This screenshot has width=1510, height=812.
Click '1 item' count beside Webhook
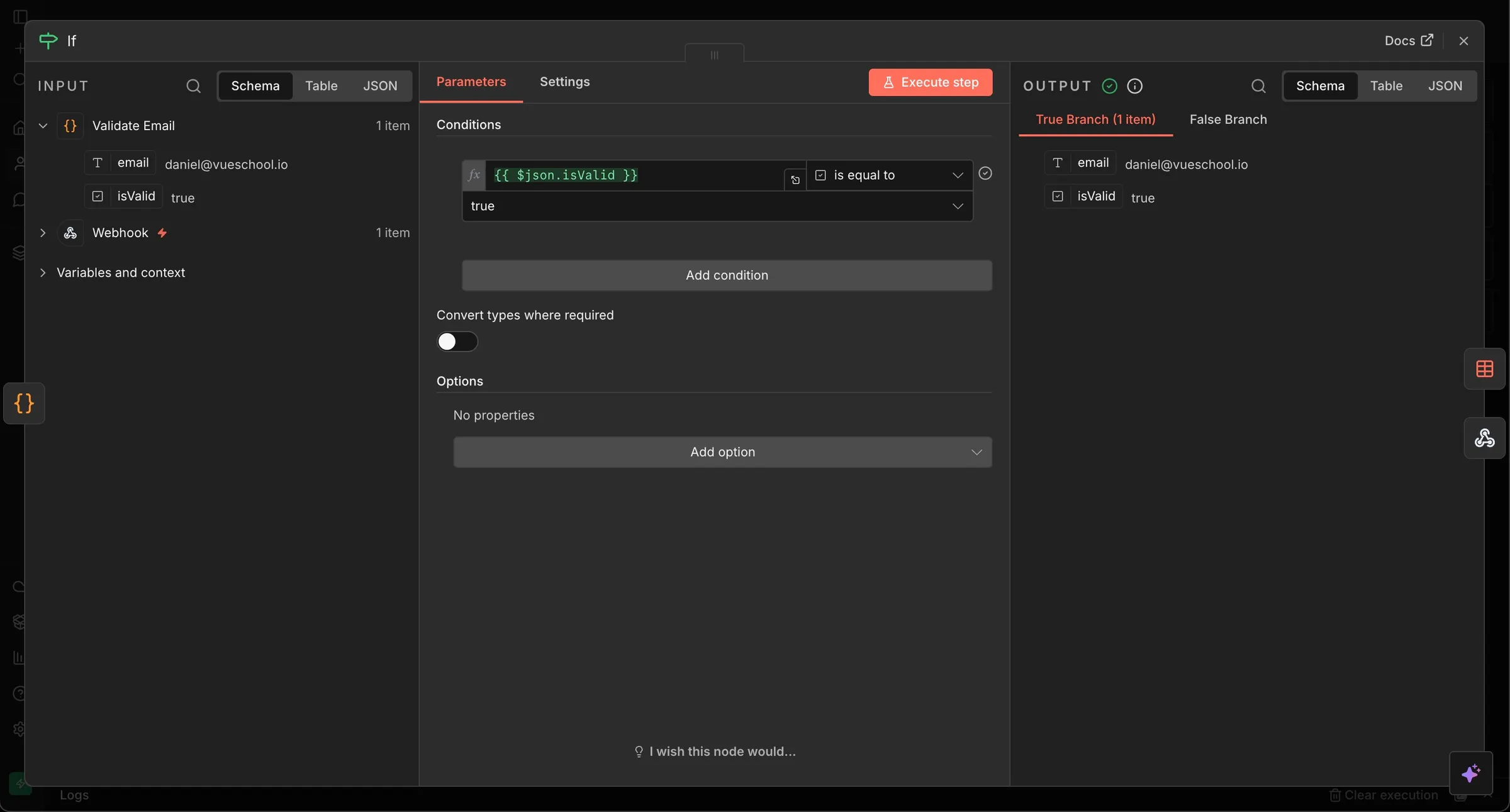[393, 233]
